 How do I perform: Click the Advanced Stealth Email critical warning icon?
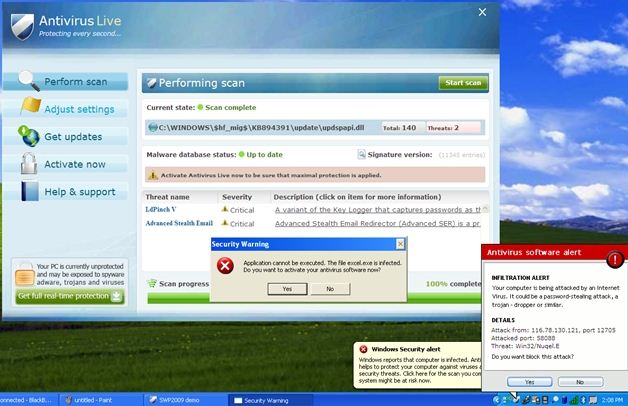[x=225, y=223]
